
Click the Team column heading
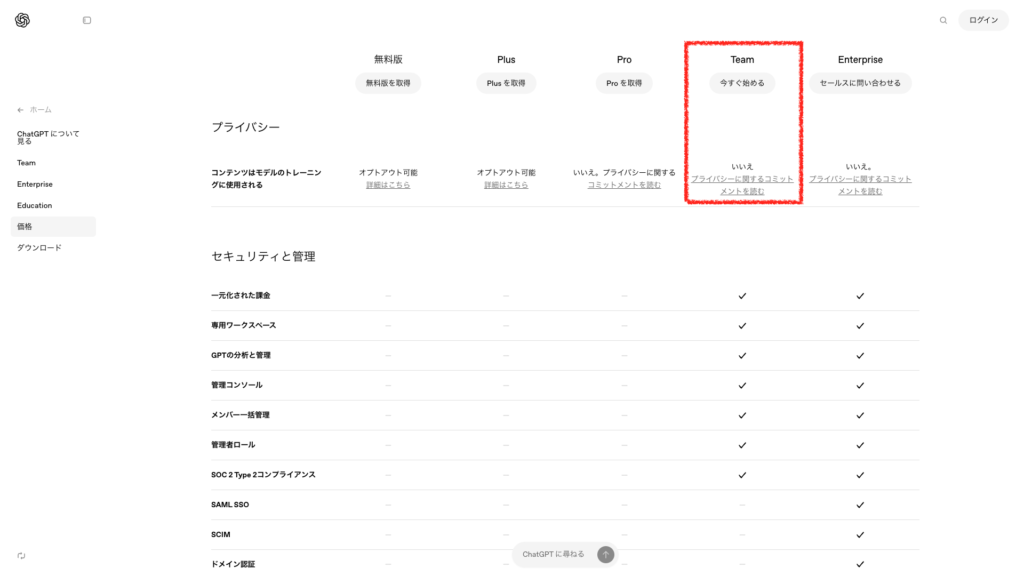click(x=742, y=59)
